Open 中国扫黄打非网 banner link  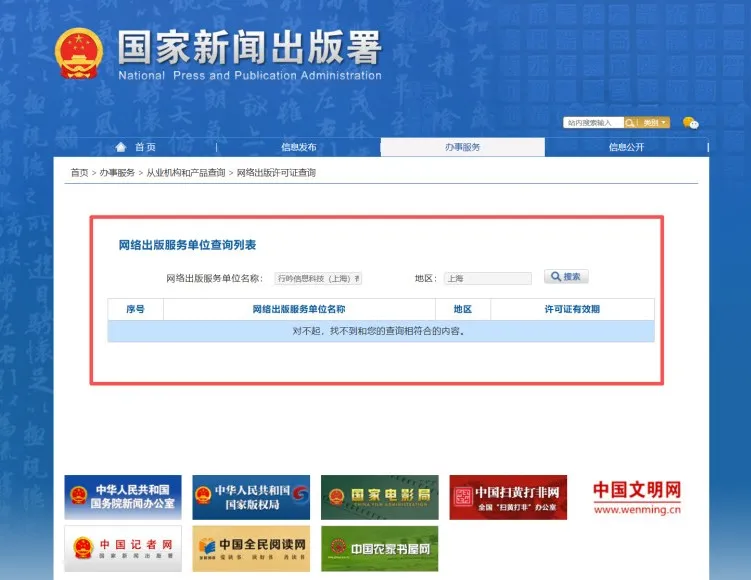(x=508, y=497)
